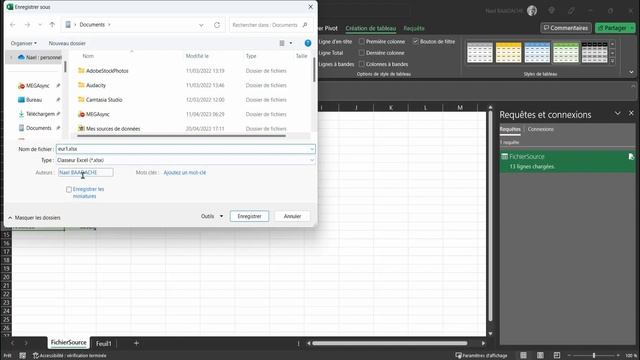Toggle Enregistrer les miniatures checkbox
The width and height of the screenshot is (640, 360).
point(69,190)
